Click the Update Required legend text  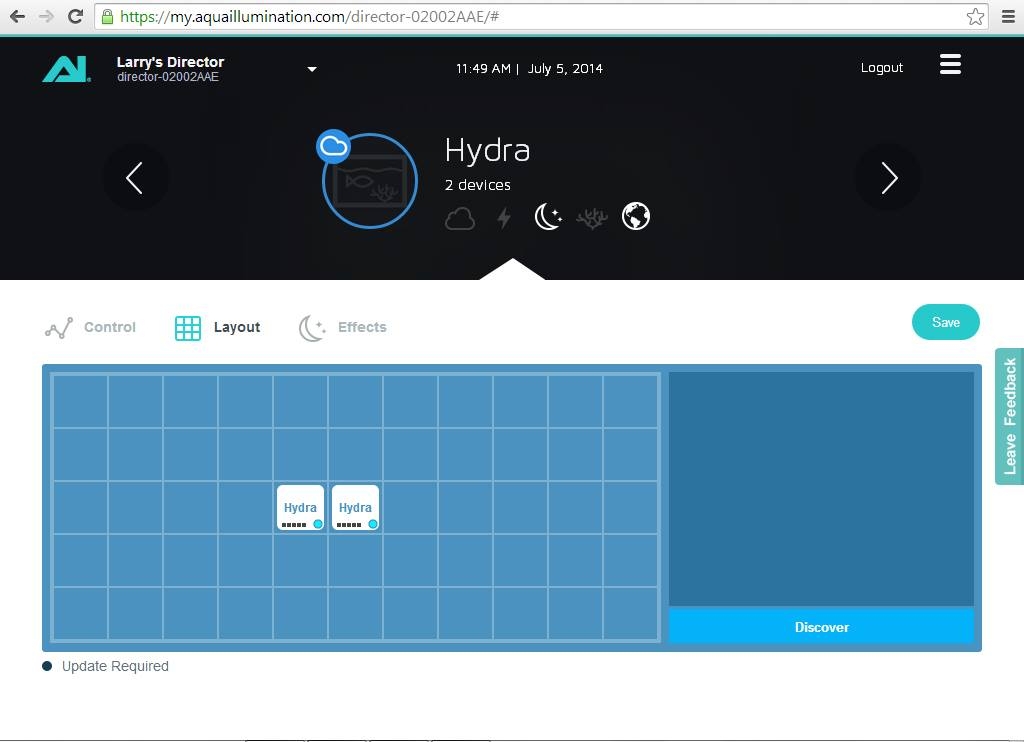pos(115,666)
